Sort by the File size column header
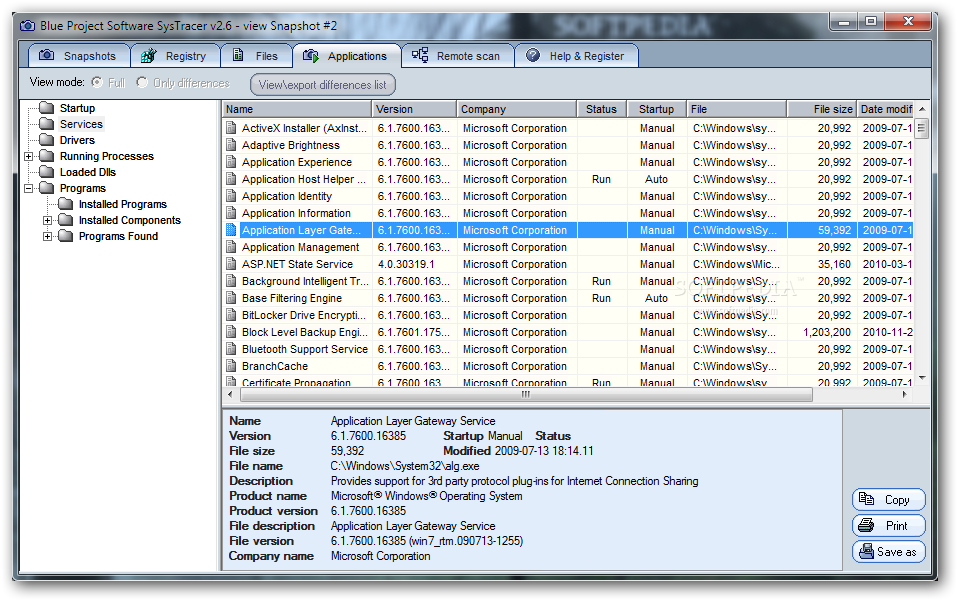 click(822, 109)
